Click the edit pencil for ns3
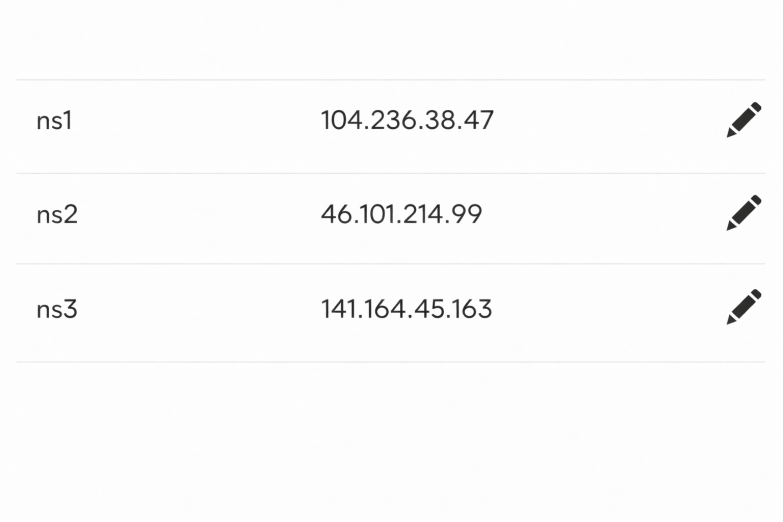 [743, 308]
